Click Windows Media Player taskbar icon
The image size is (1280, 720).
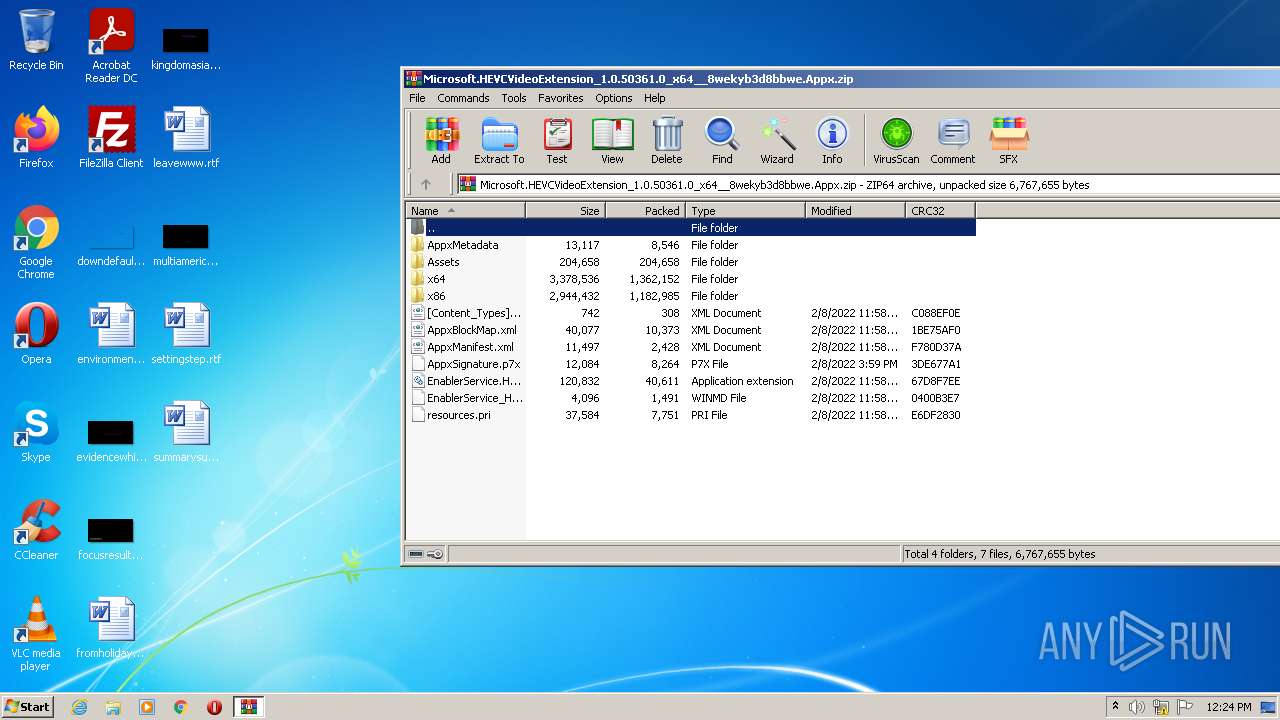[147, 707]
